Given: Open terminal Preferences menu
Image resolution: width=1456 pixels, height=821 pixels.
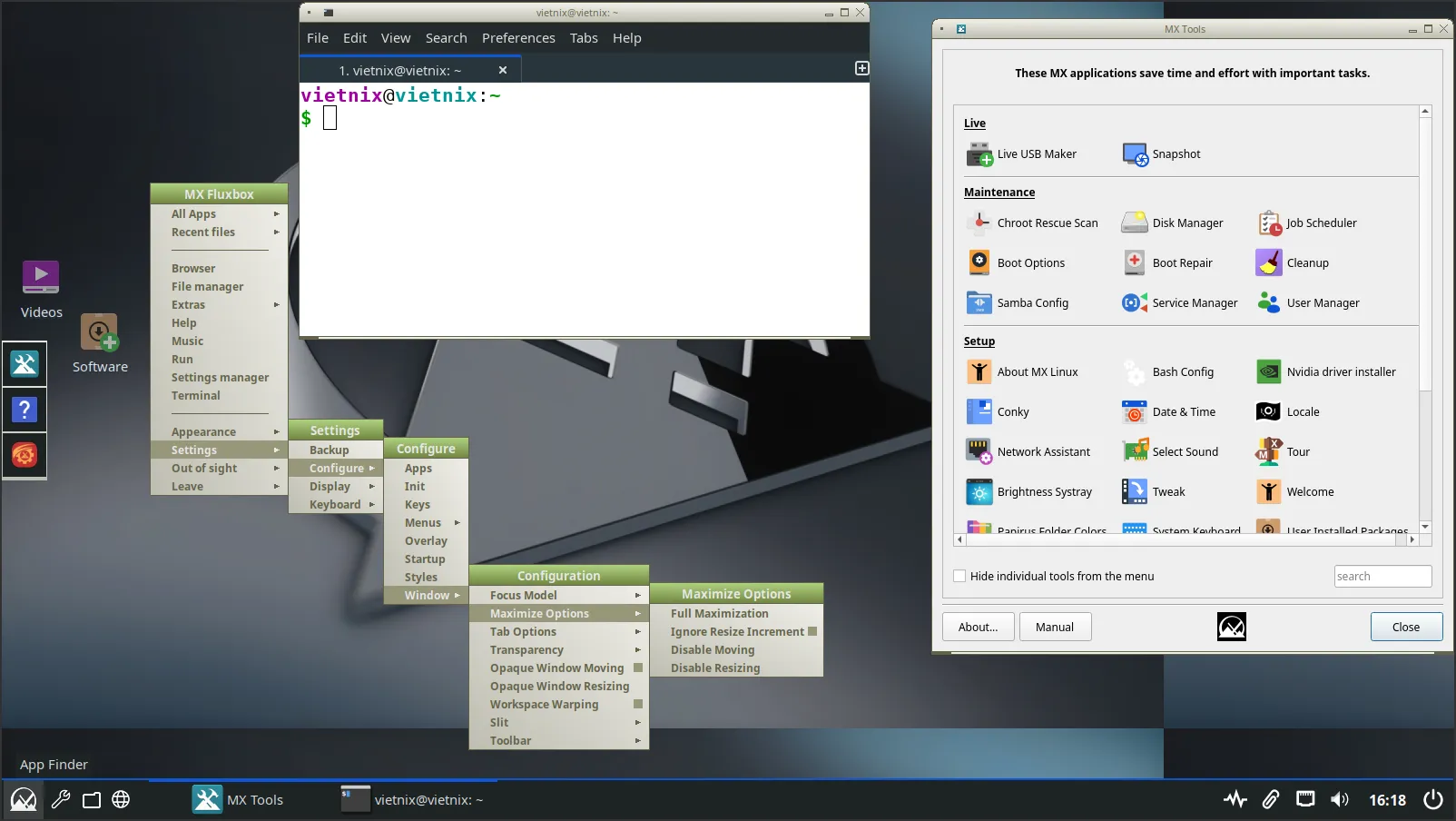Looking at the screenshot, I should [x=518, y=38].
